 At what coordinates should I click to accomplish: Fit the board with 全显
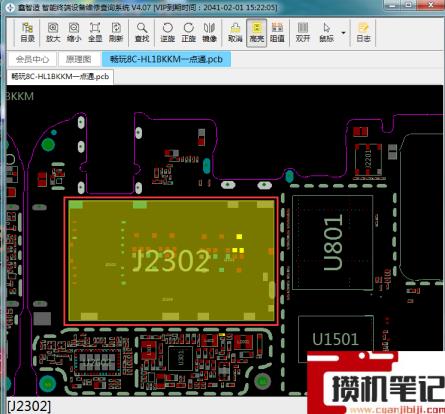tap(95, 33)
